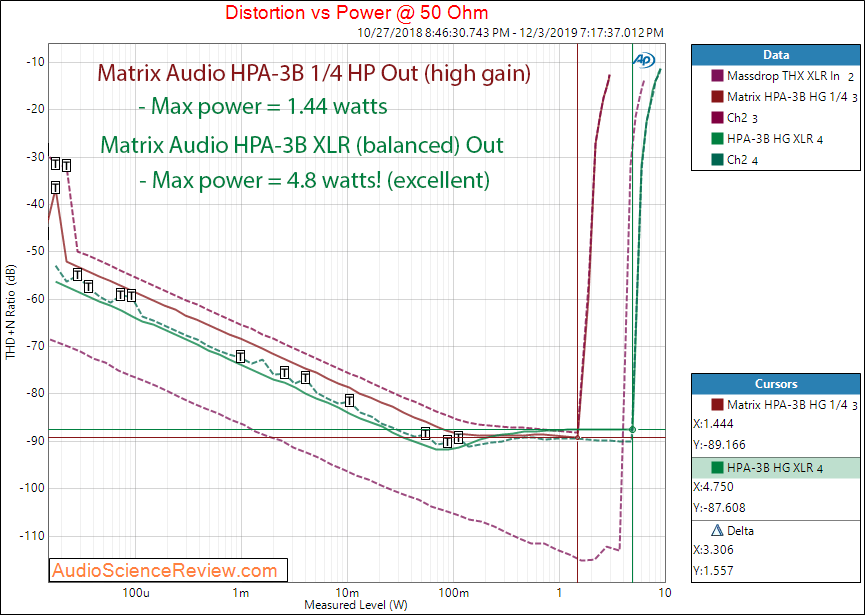Click the Data legend swatch for Matrix HPA-3B HG 1/4
This screenshot has width=865, height=615.
coord(717,97)
